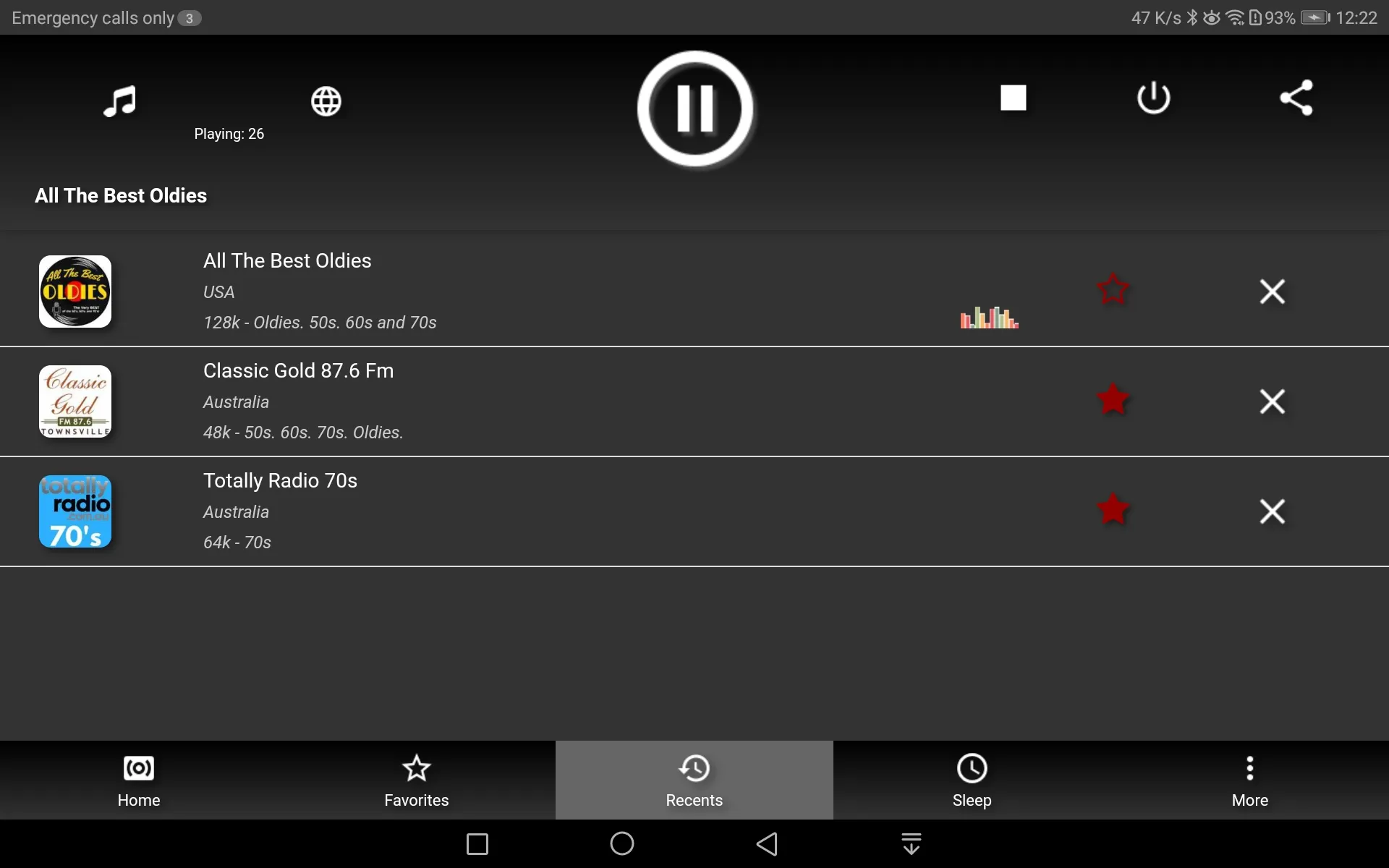Remove Classic Gold 87.6 Fm from recents
This screenshot has width=1389, height=868.
1271,400
